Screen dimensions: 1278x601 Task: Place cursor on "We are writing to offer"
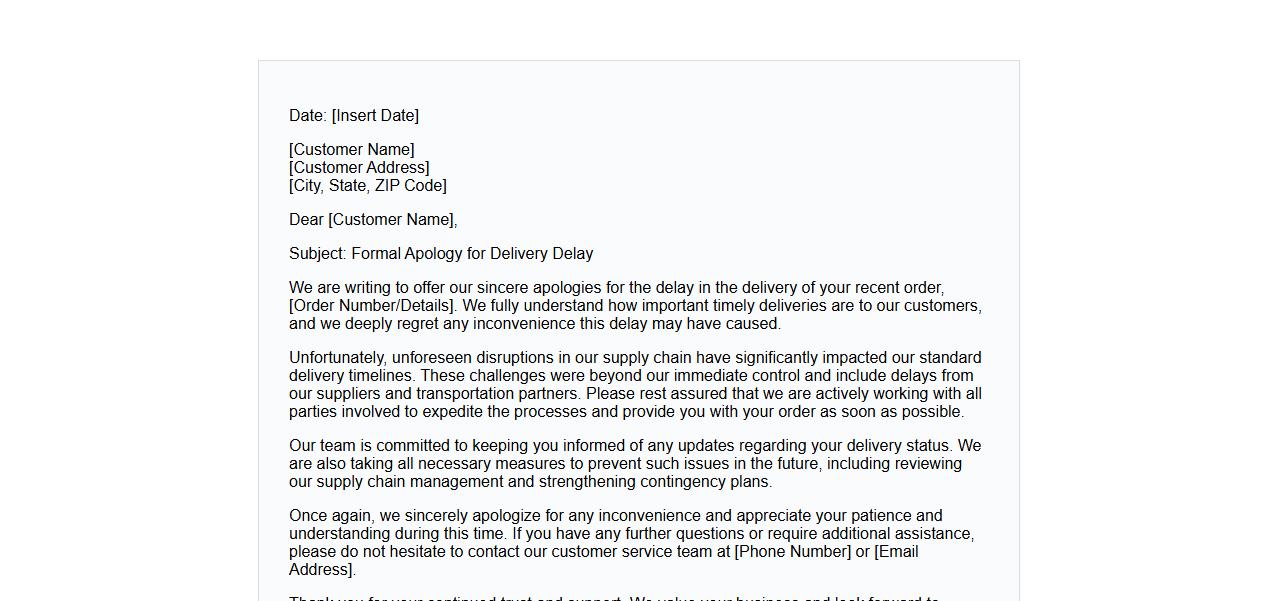(367, 288)
